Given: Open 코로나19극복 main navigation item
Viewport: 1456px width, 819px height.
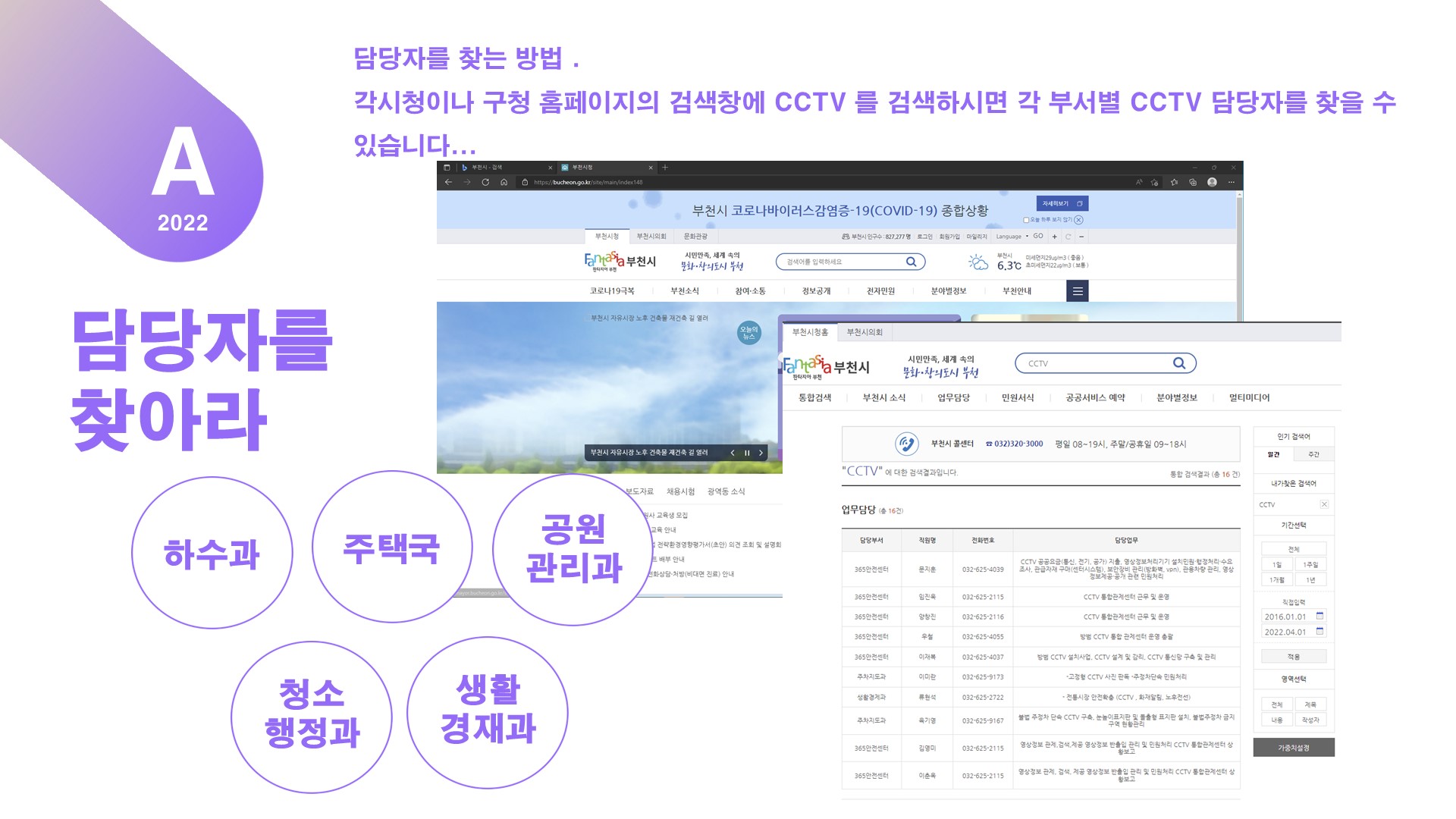Looking at the screenshot, I should 612,291.
